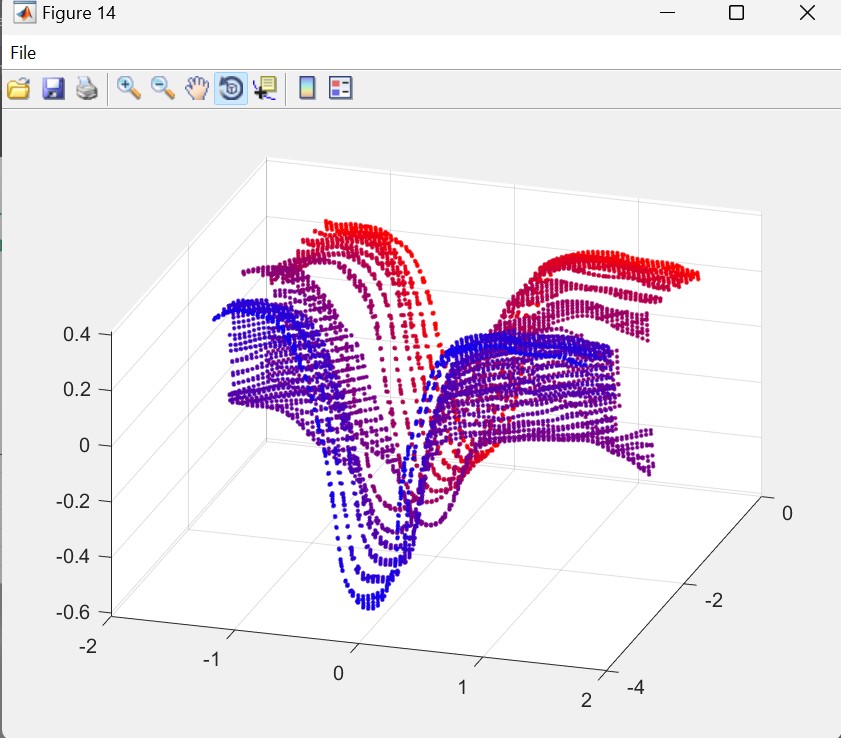Maximize the Figure 14 window
This screenshot has height=738, width=841.
click(x=736, y=13)
